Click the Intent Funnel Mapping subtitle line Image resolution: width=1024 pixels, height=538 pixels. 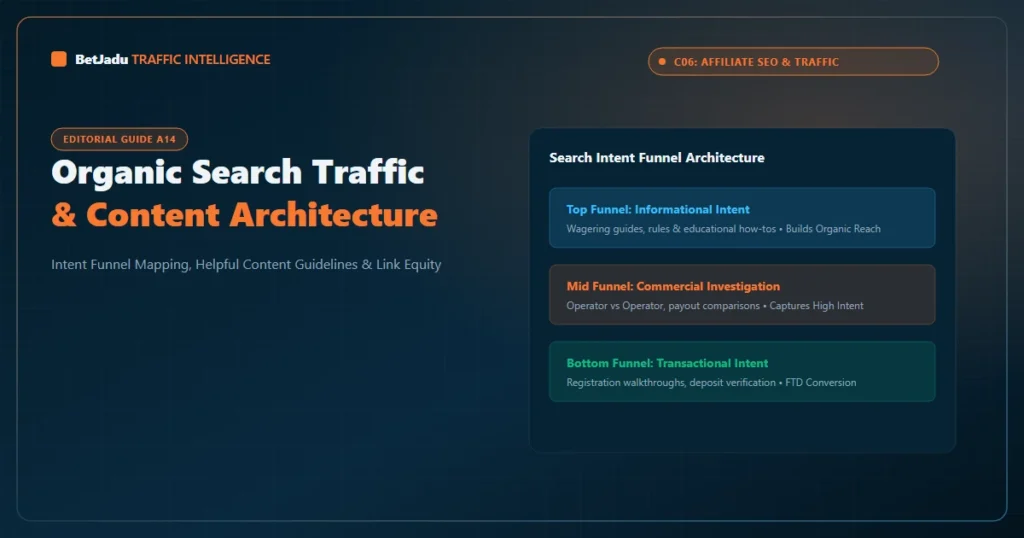point(246,264)
